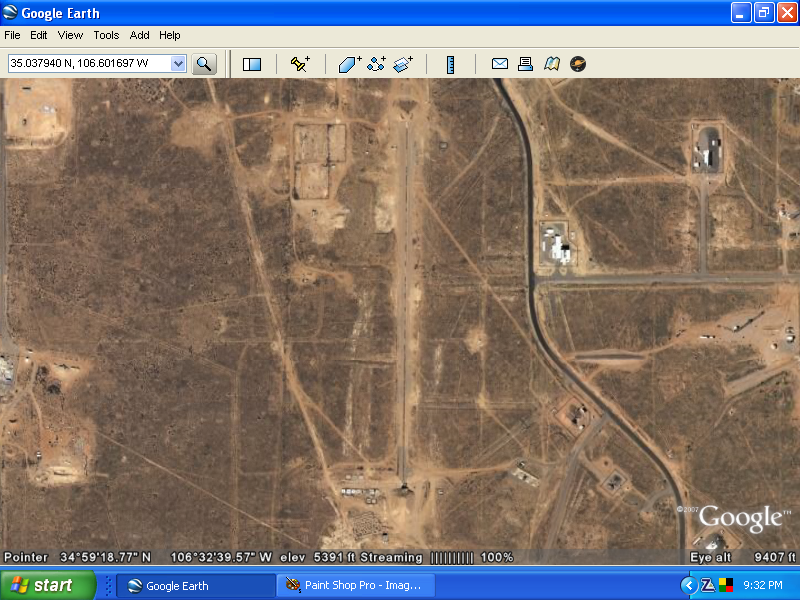This screenshot has height=600, width=800.
Task: Click the magnifier search button
Action: tap(204, 64)
